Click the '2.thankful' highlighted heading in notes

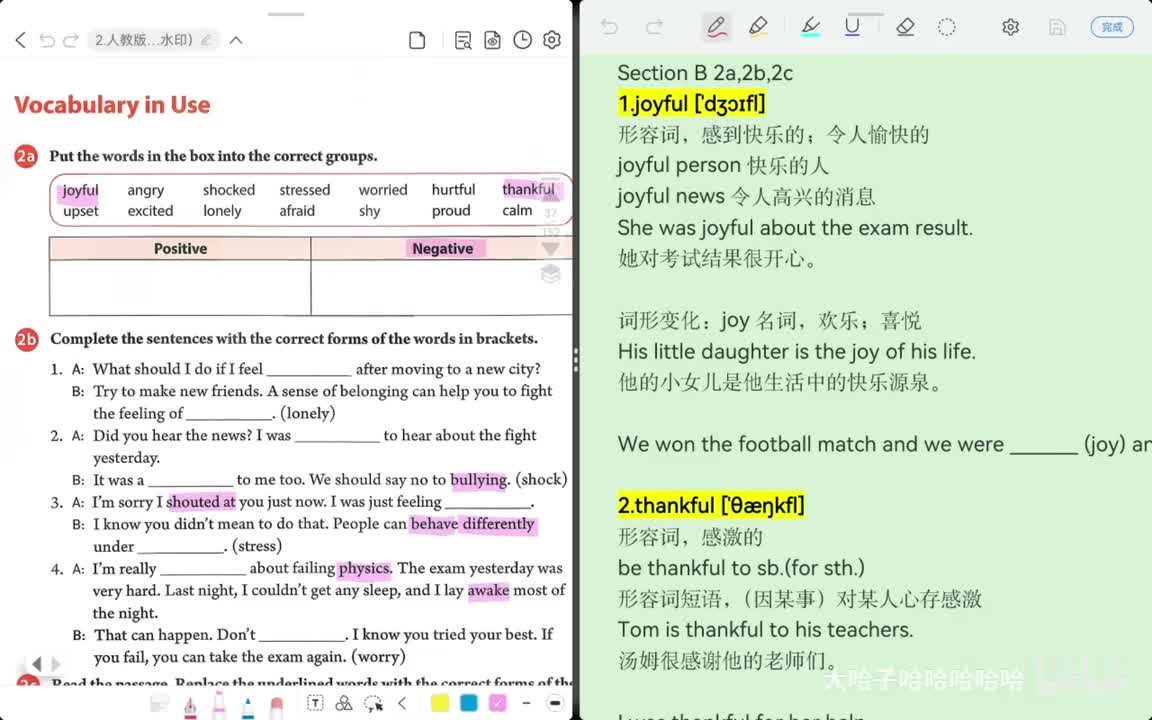[x=711, y=505]
